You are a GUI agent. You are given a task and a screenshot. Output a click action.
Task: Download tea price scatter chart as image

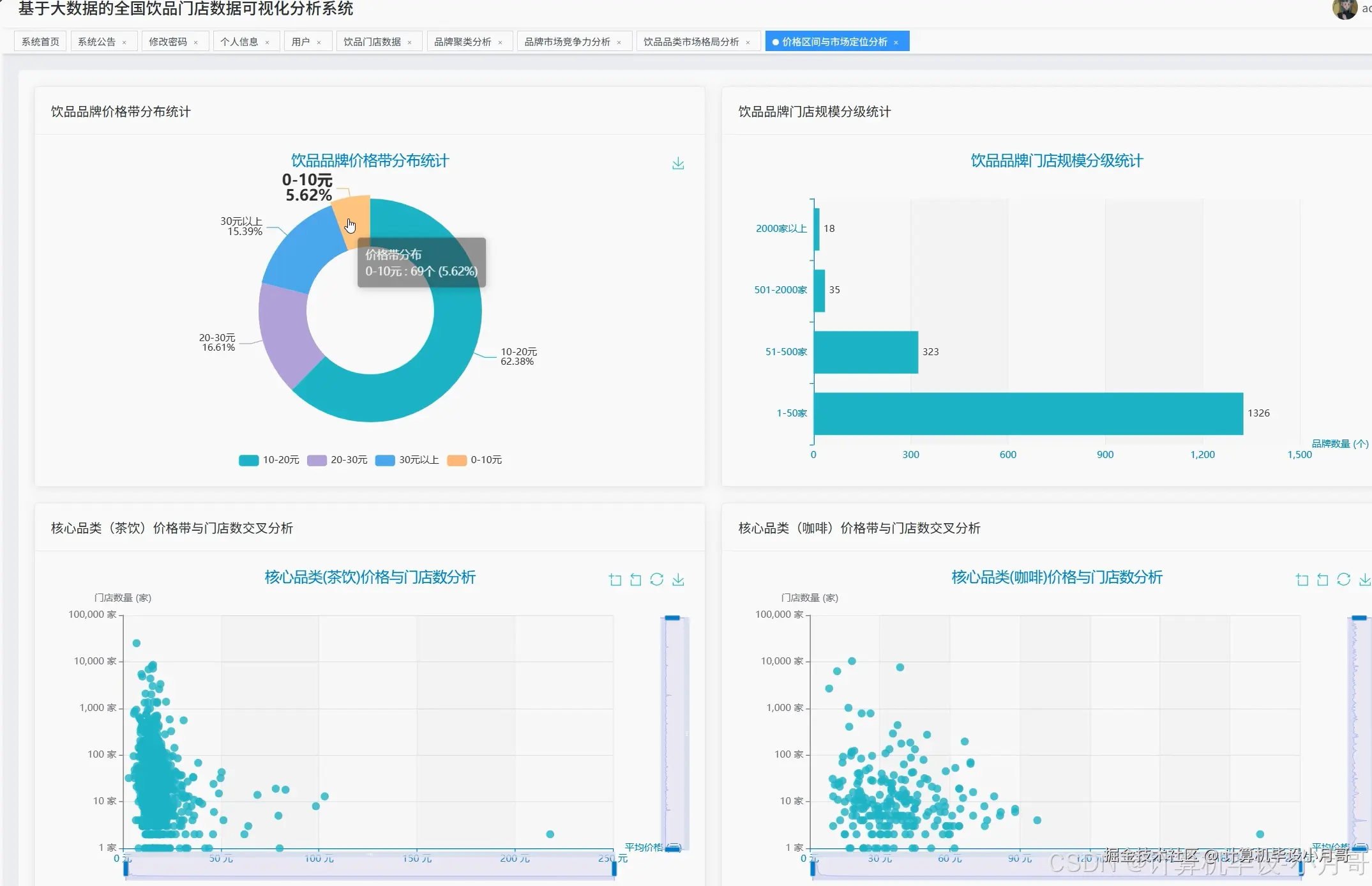pyautogui.click(x=678, y=579)
